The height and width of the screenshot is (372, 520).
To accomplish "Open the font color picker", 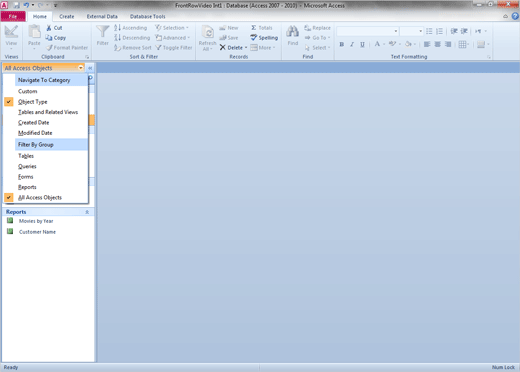I will pos(379,44).
